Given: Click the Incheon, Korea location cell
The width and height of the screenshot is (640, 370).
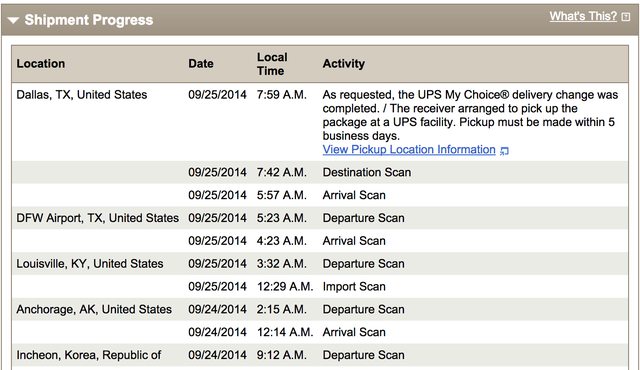Looking at the screenshot, I should pos(89,355).
